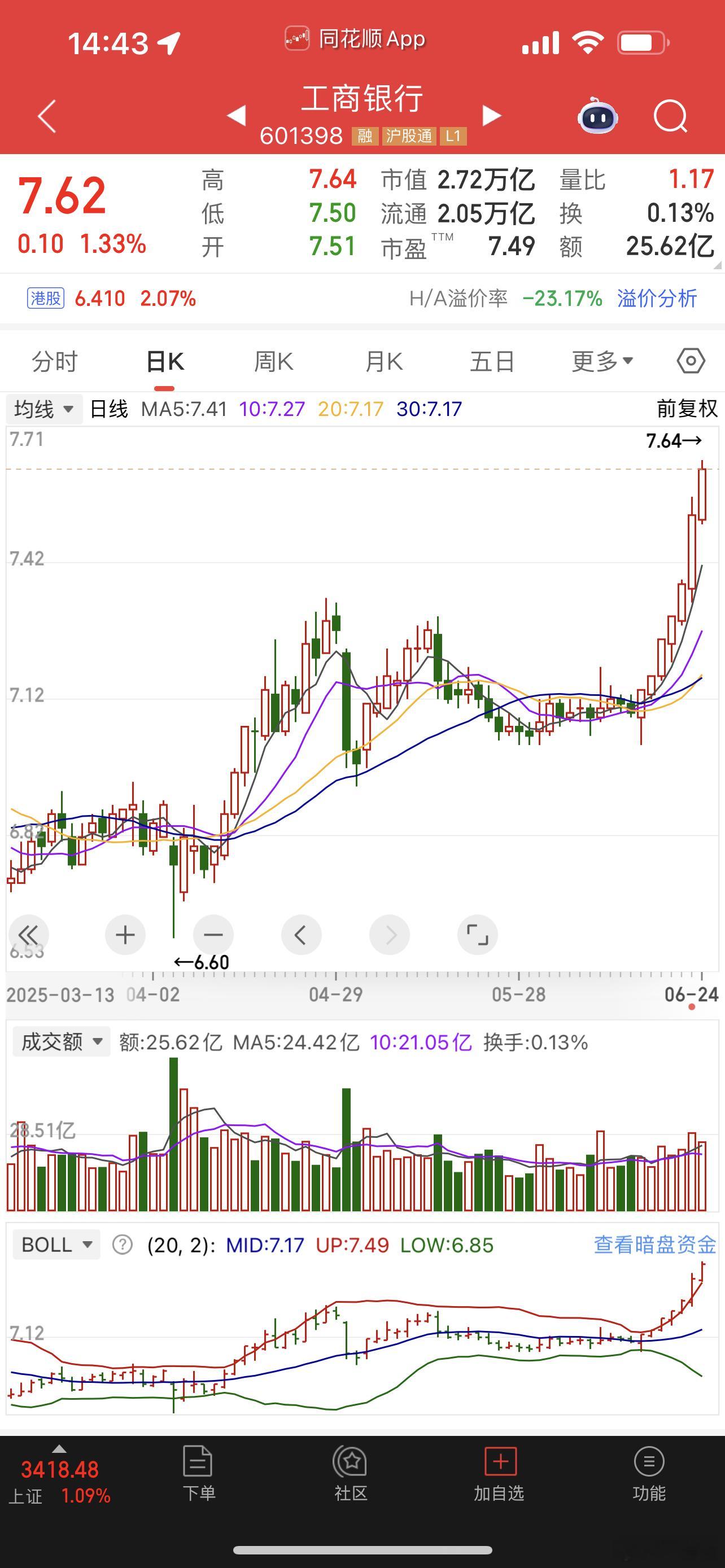Switch to 周K tab
Viewport: 725px width, 1568px height.
(273, 361)
